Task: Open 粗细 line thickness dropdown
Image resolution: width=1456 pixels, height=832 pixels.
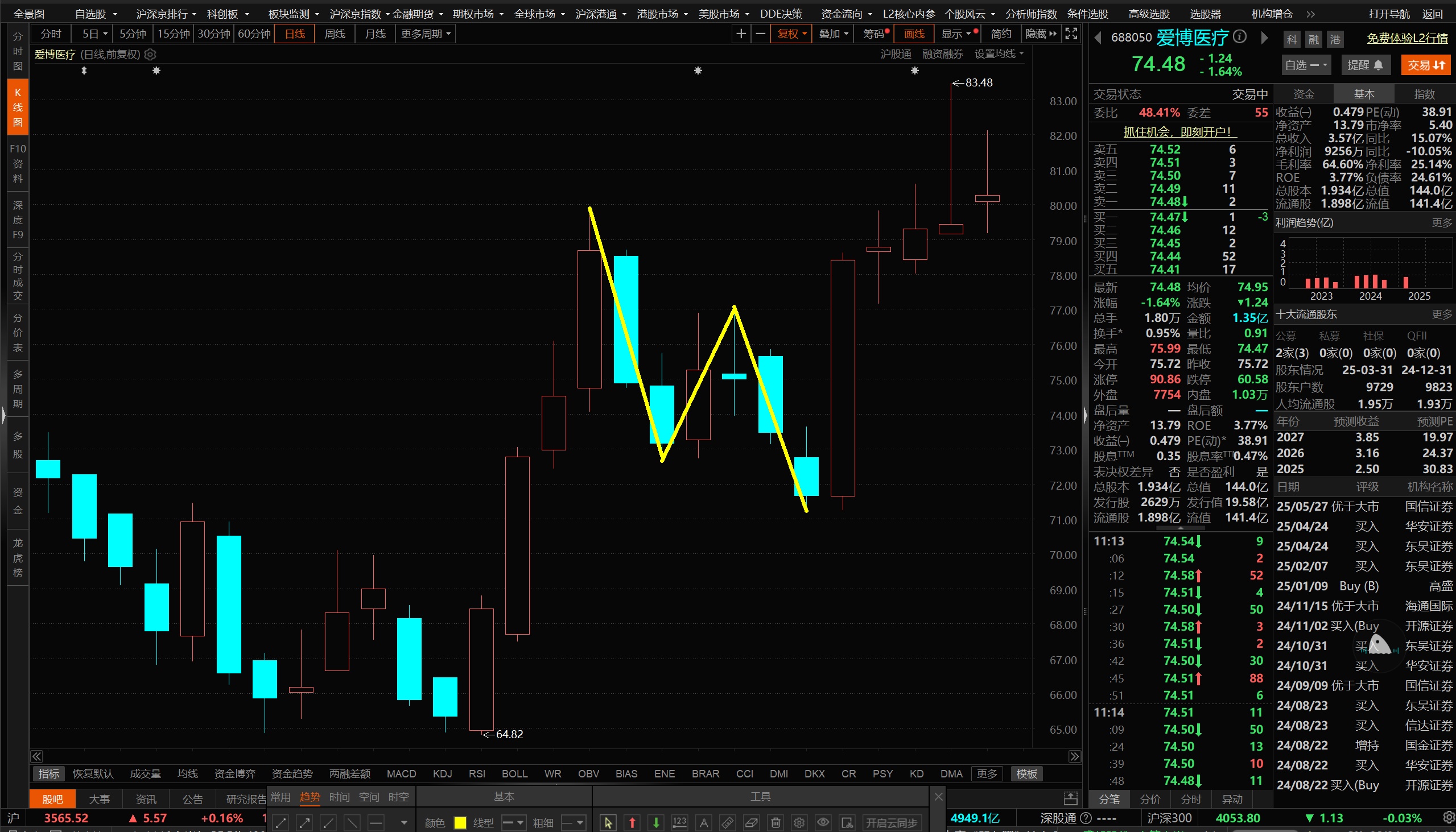Action: coord(574,823)
